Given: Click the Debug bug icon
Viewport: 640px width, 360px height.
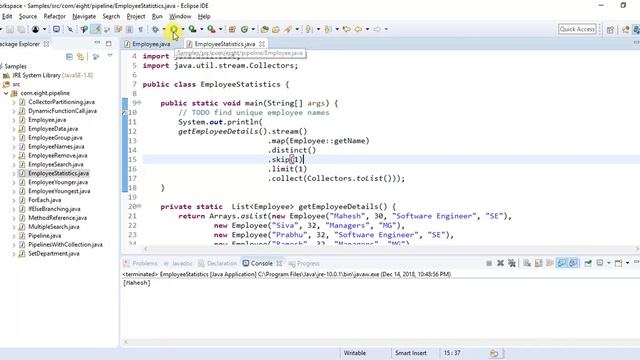Looking at the screenshot, I should 155,29.
